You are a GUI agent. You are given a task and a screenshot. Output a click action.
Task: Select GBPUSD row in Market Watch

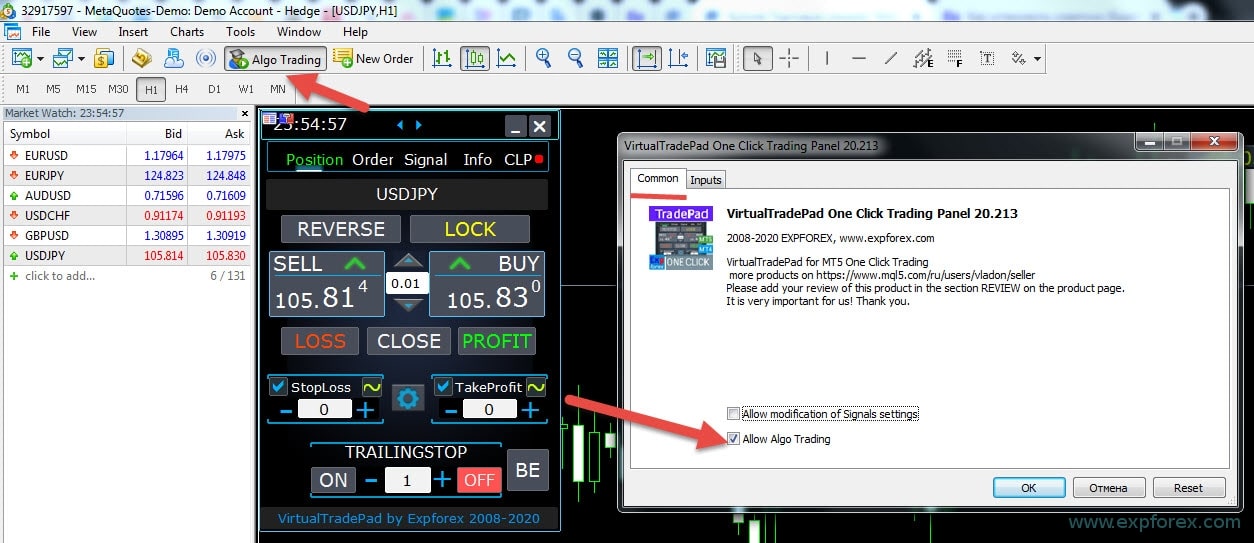pyautogui.click(x=126, y=235)
